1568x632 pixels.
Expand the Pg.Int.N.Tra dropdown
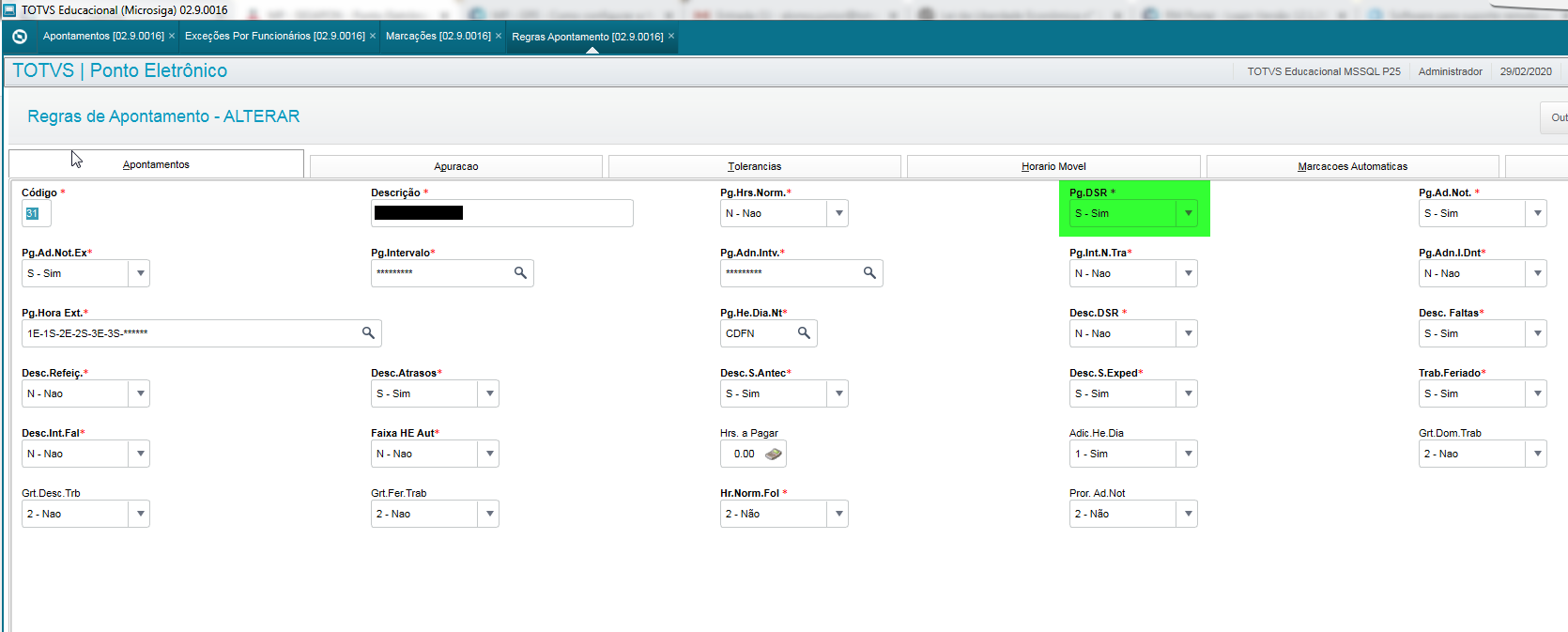pyautogui.click(x=1188, y=273)
